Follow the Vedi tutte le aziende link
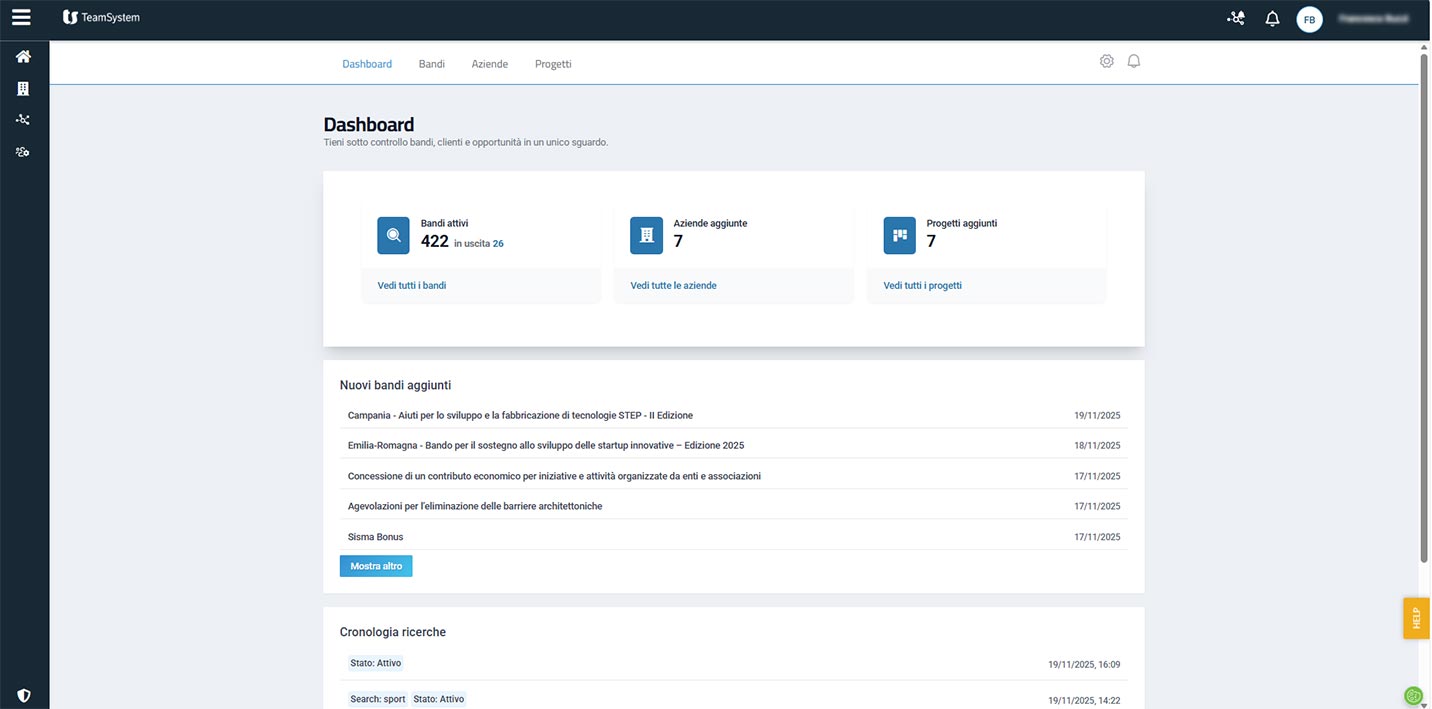The width and height of the screenshot is (1432, 709). (x=673, y=285)
